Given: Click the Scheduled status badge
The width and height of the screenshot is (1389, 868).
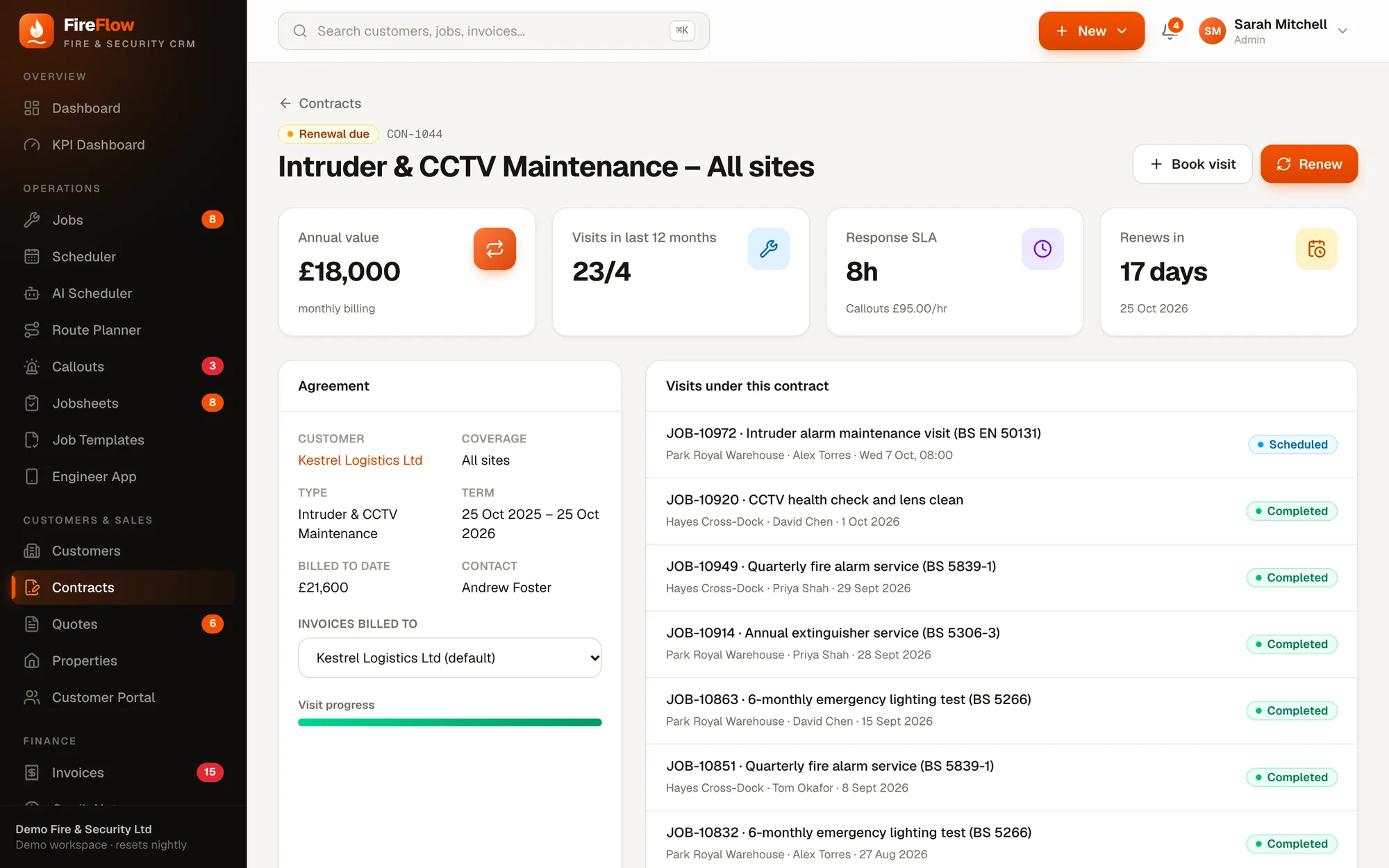Looking at the screenshot, I should 1292,444.
